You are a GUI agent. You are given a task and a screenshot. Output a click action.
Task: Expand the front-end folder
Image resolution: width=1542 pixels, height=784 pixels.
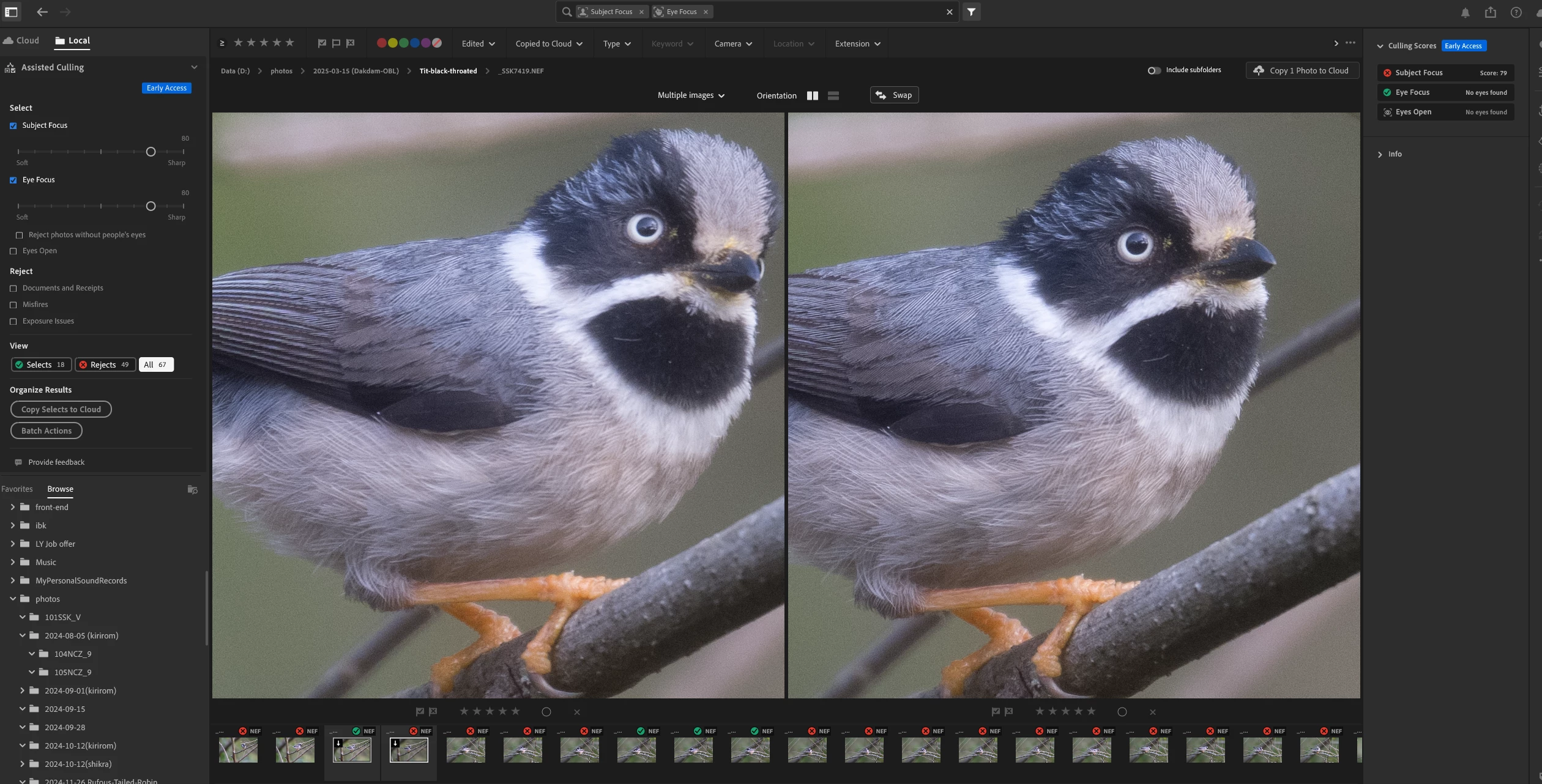12,507
